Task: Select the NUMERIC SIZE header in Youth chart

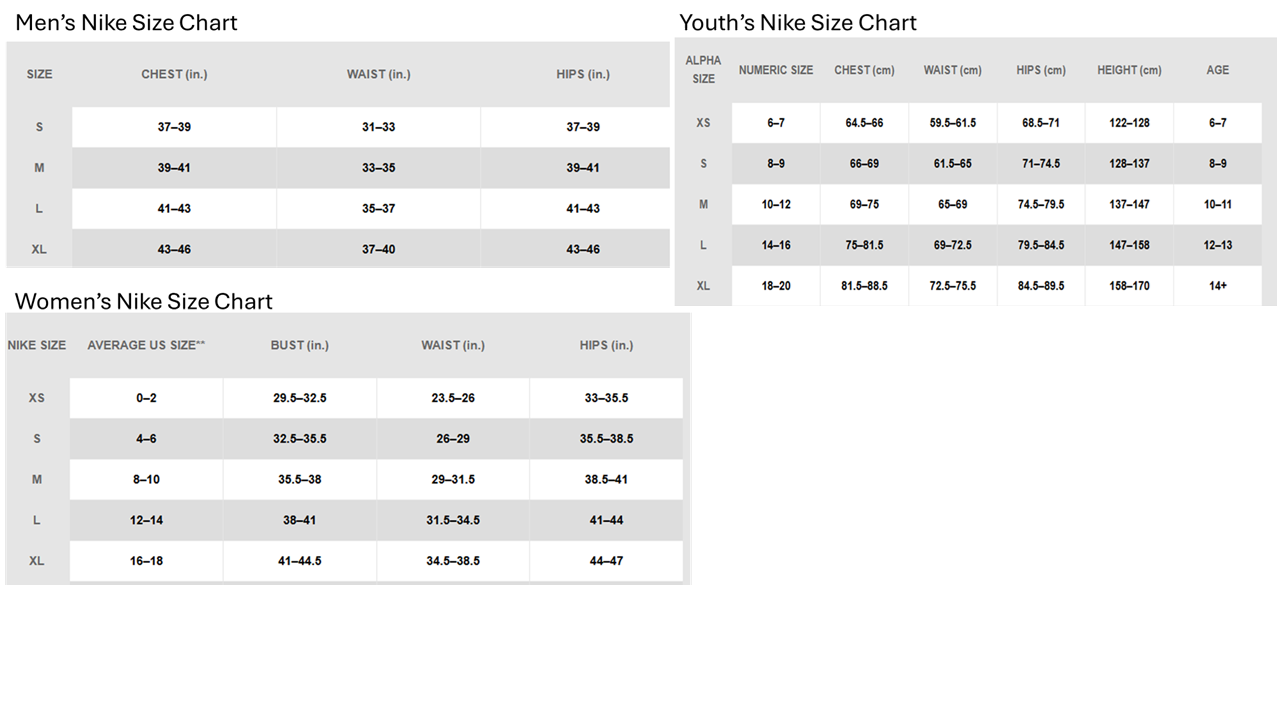Action: tap(776, 70)
